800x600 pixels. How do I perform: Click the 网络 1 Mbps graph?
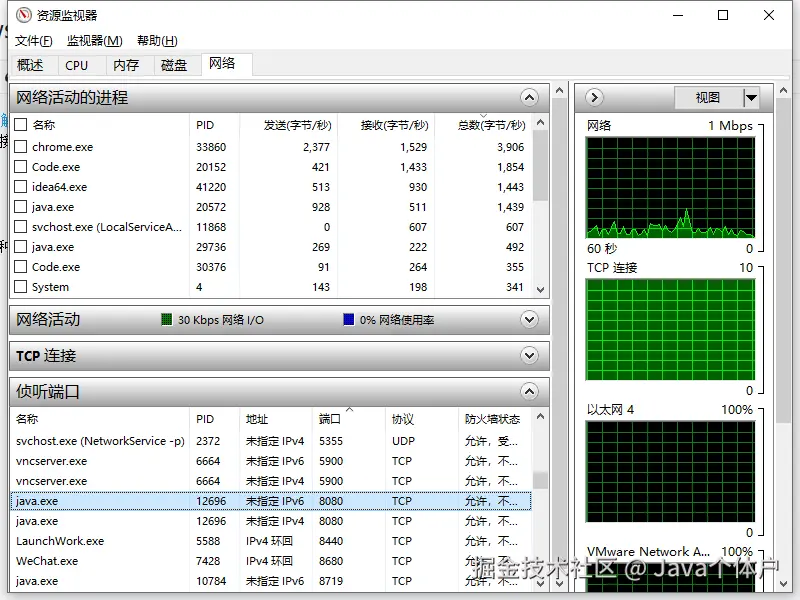click(x=670, y=187)
